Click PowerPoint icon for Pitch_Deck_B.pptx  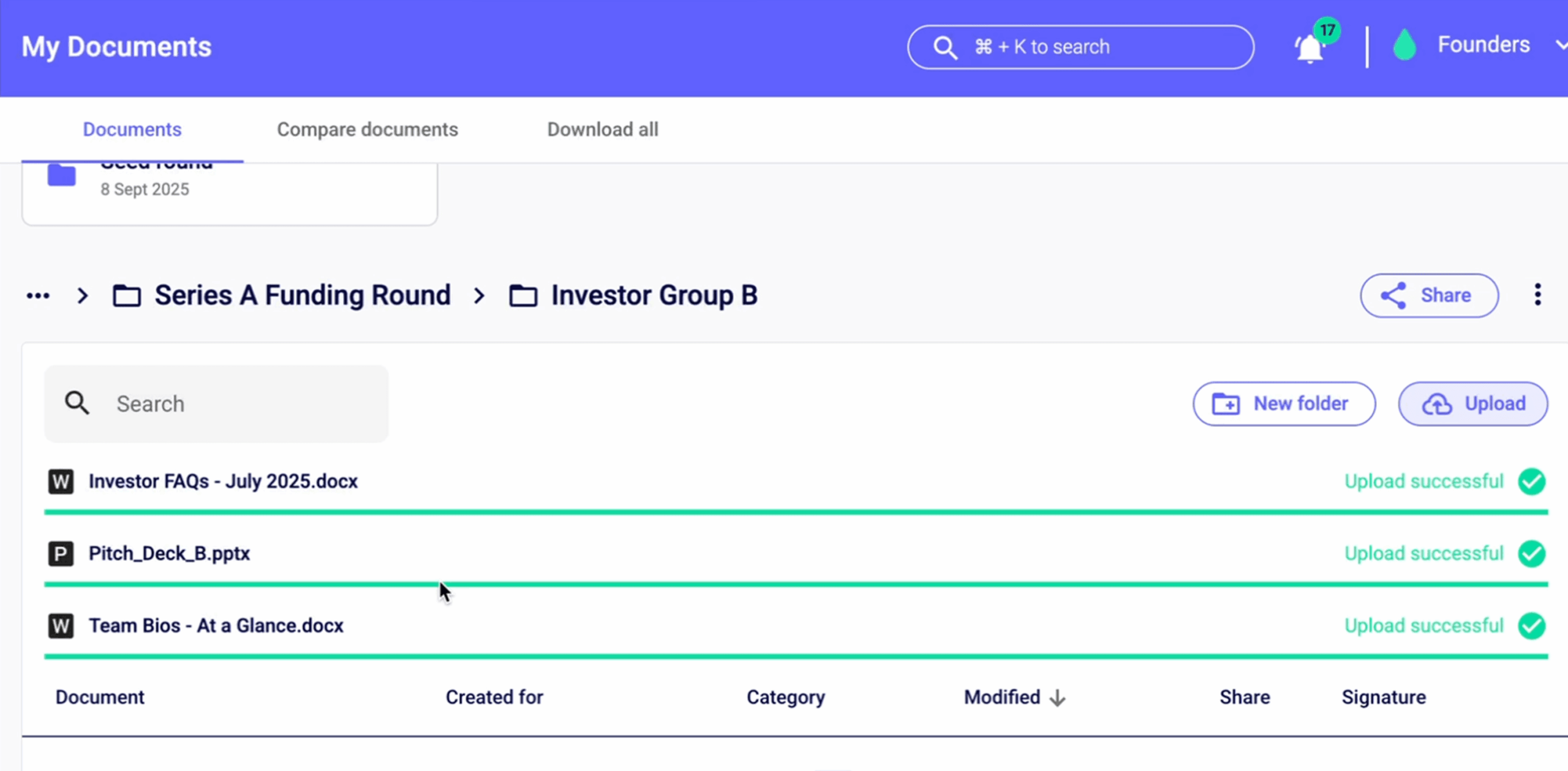coord(61,554)
